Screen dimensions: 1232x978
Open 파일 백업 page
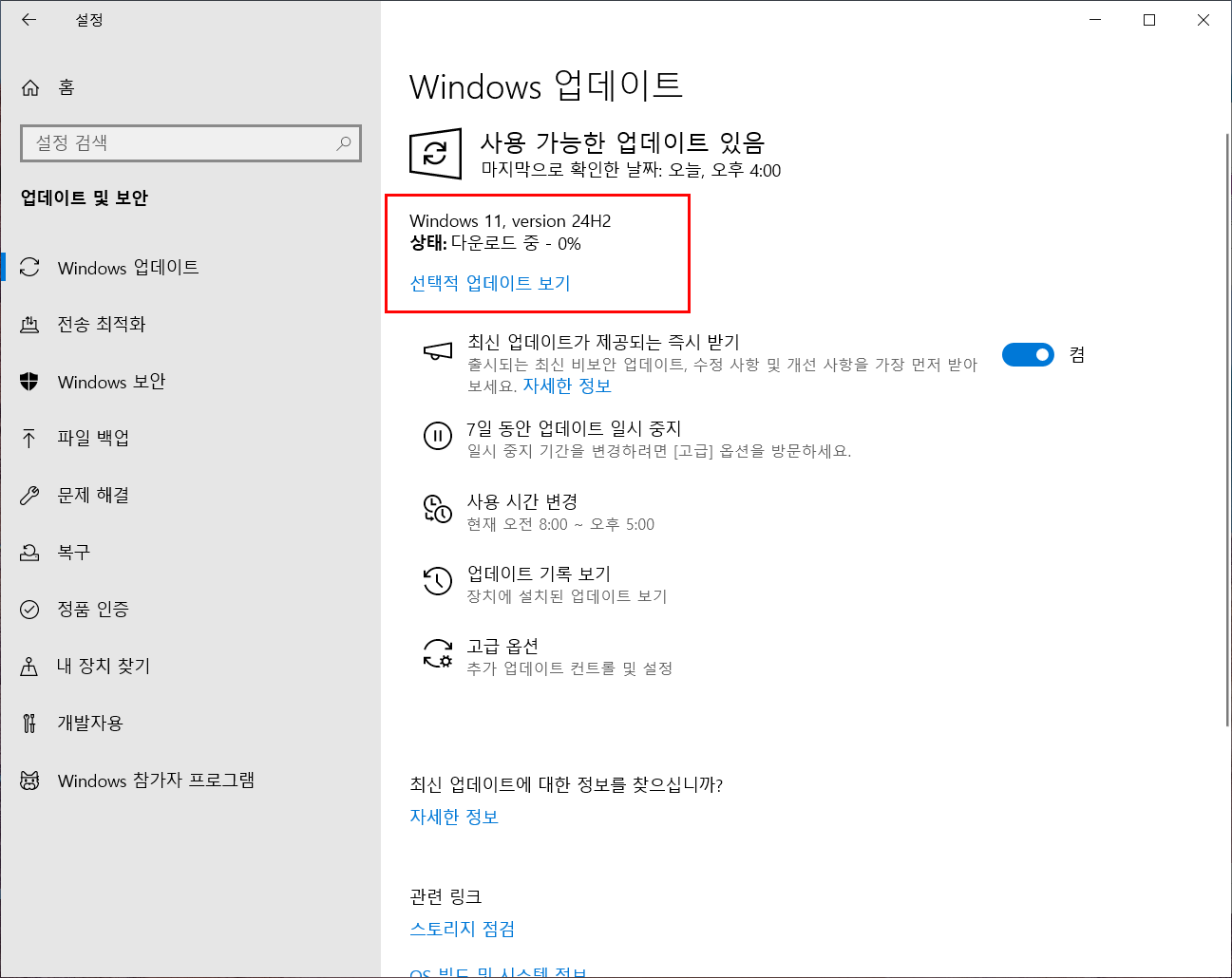(190, 438)
